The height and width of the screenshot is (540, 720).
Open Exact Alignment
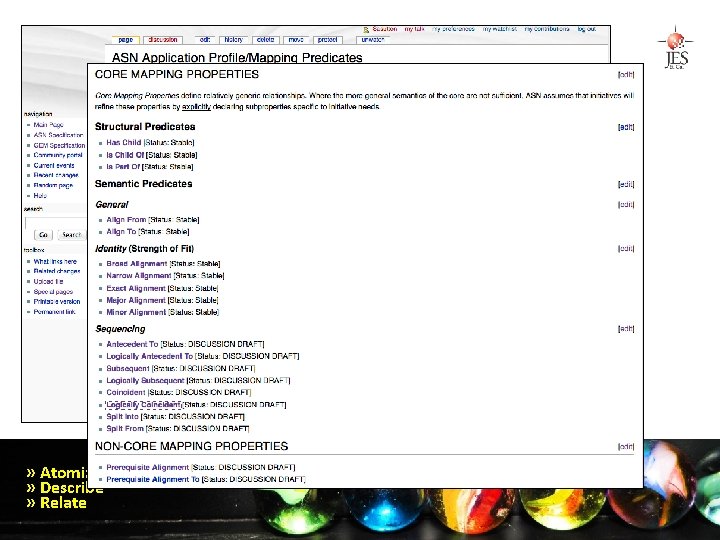tap(136, 288)
